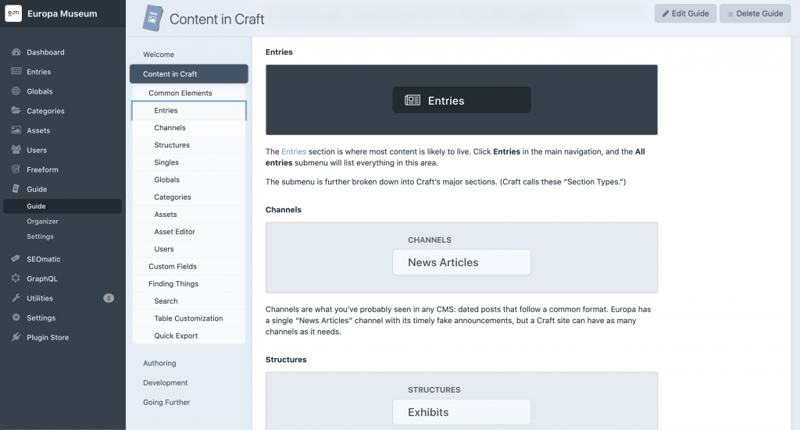800x430 pixels.
Task: Expand the Development guide section
Action: point(165,382)
